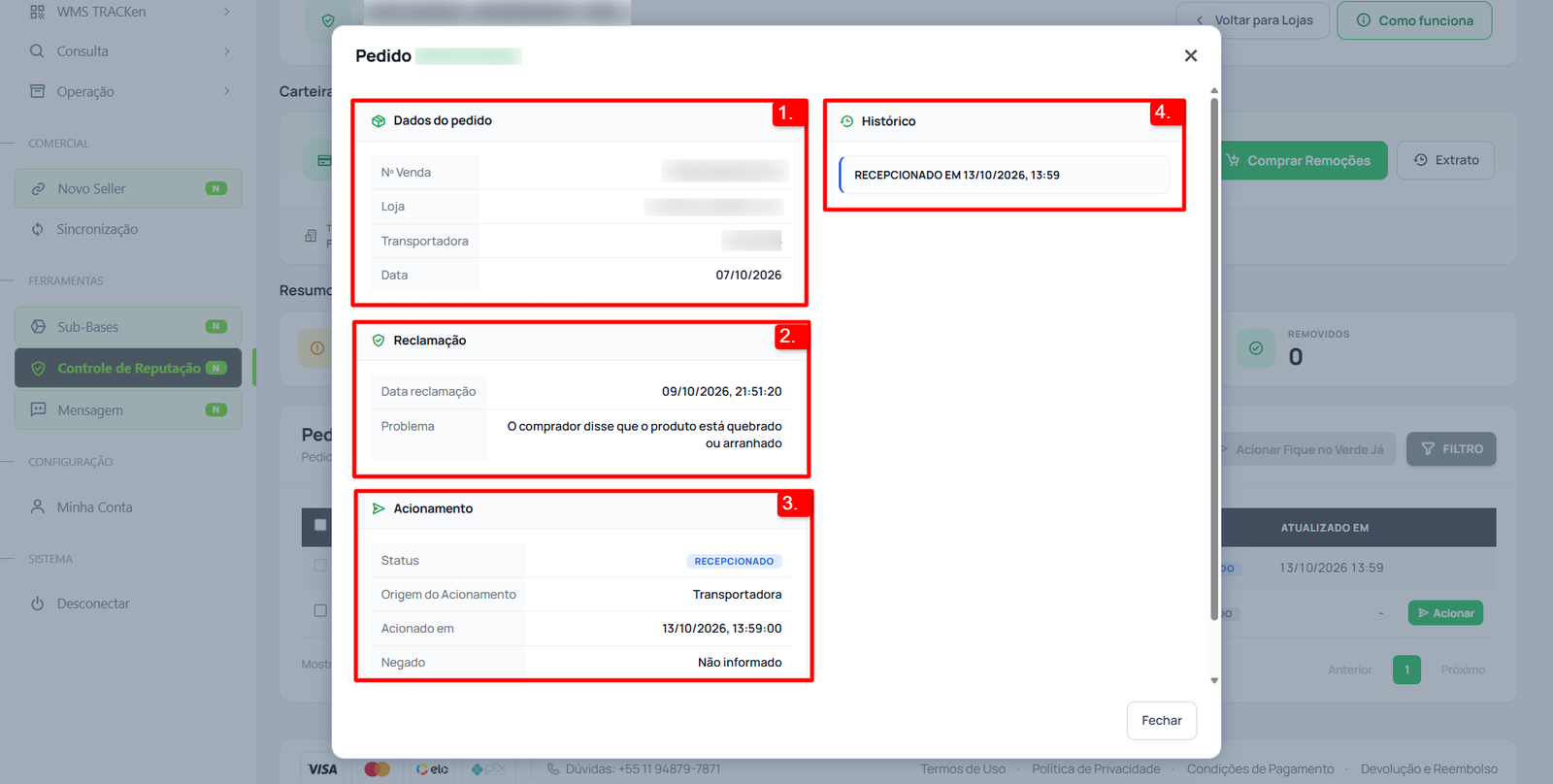Open Controle de Reputação in sidebar

pyautogui.click(x=128, y=369)
